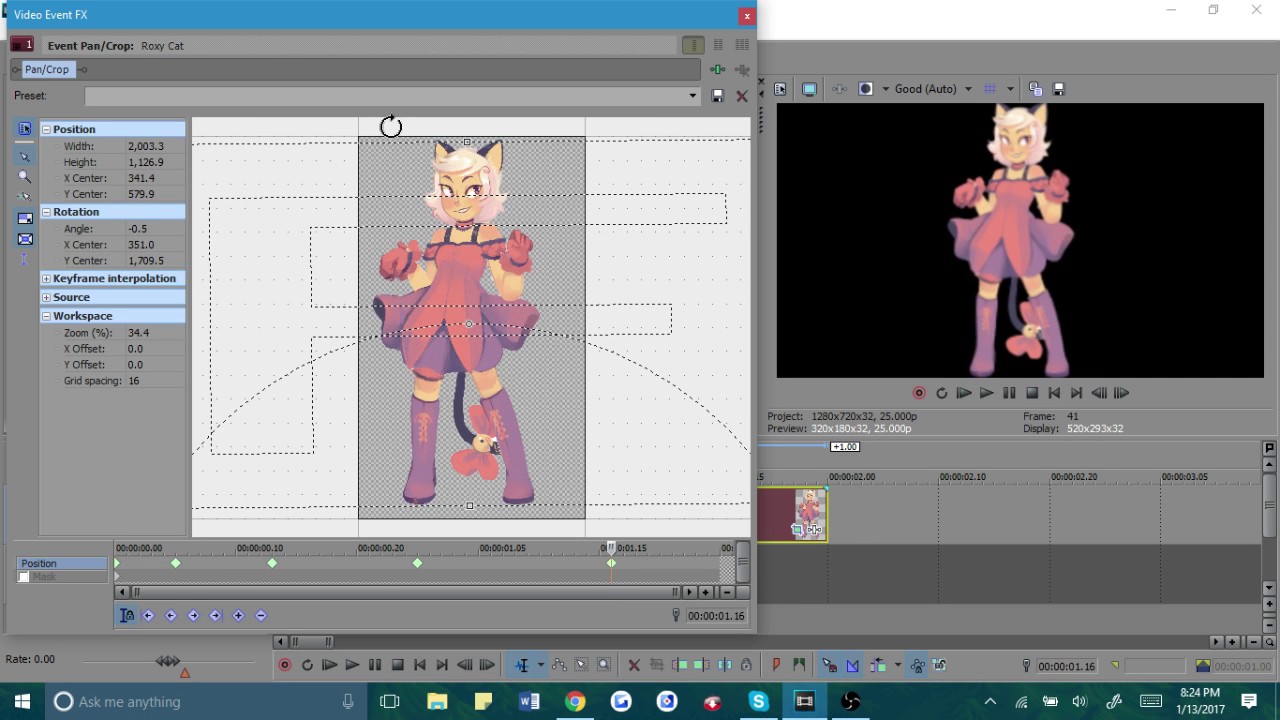The image size is (1280, 720).
Task: Create Keyframe with the plus diamond
Action: [238, 616]
